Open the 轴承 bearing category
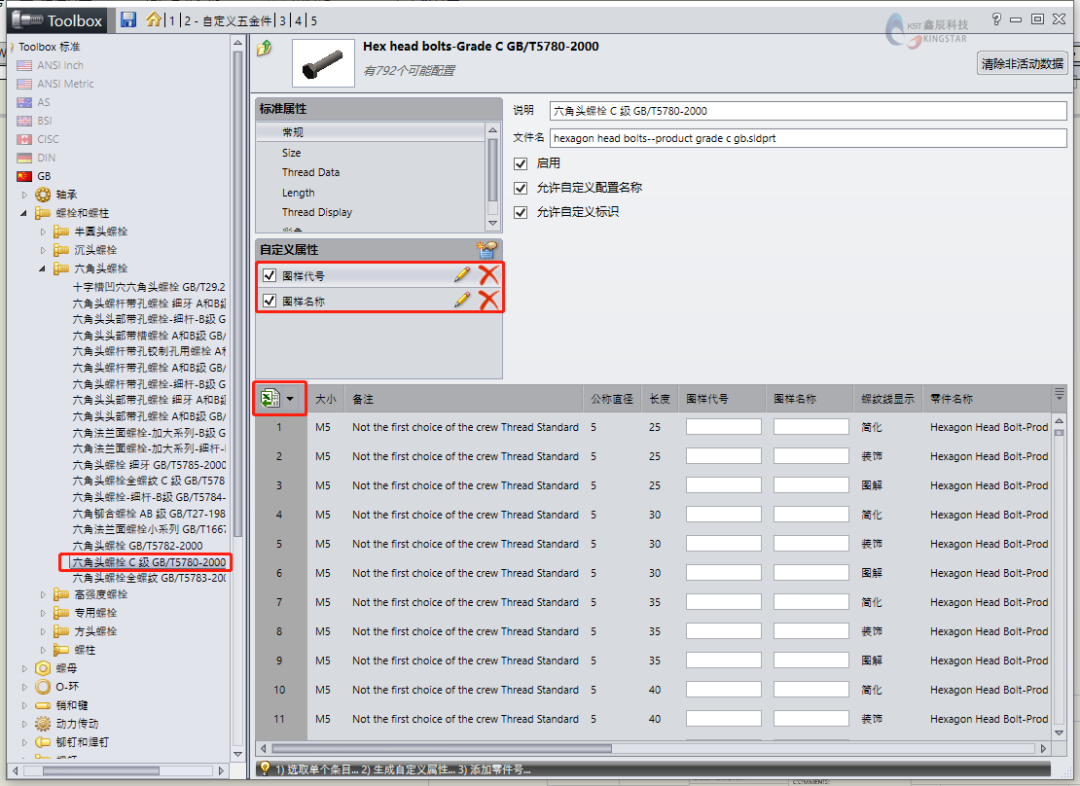 (66, 195)
